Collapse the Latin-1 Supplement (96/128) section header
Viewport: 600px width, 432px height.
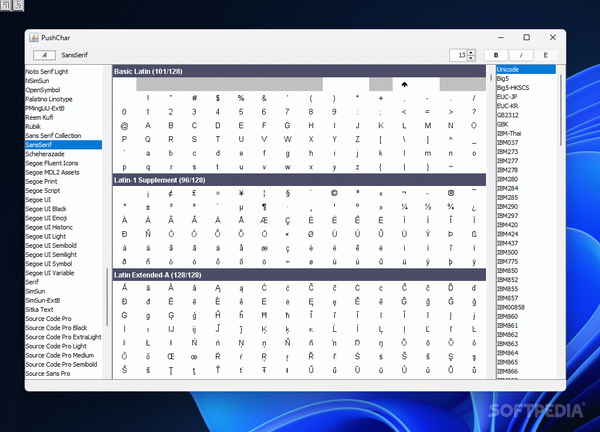[299, 180]
